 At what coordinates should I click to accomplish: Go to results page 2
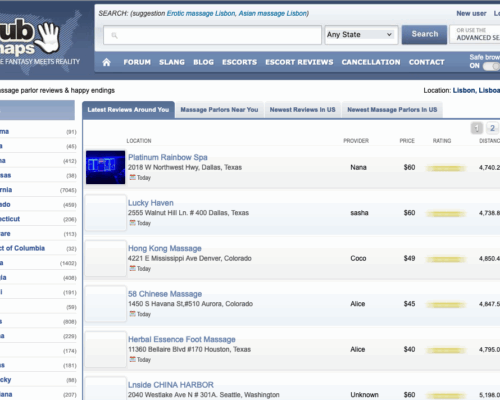492,128
